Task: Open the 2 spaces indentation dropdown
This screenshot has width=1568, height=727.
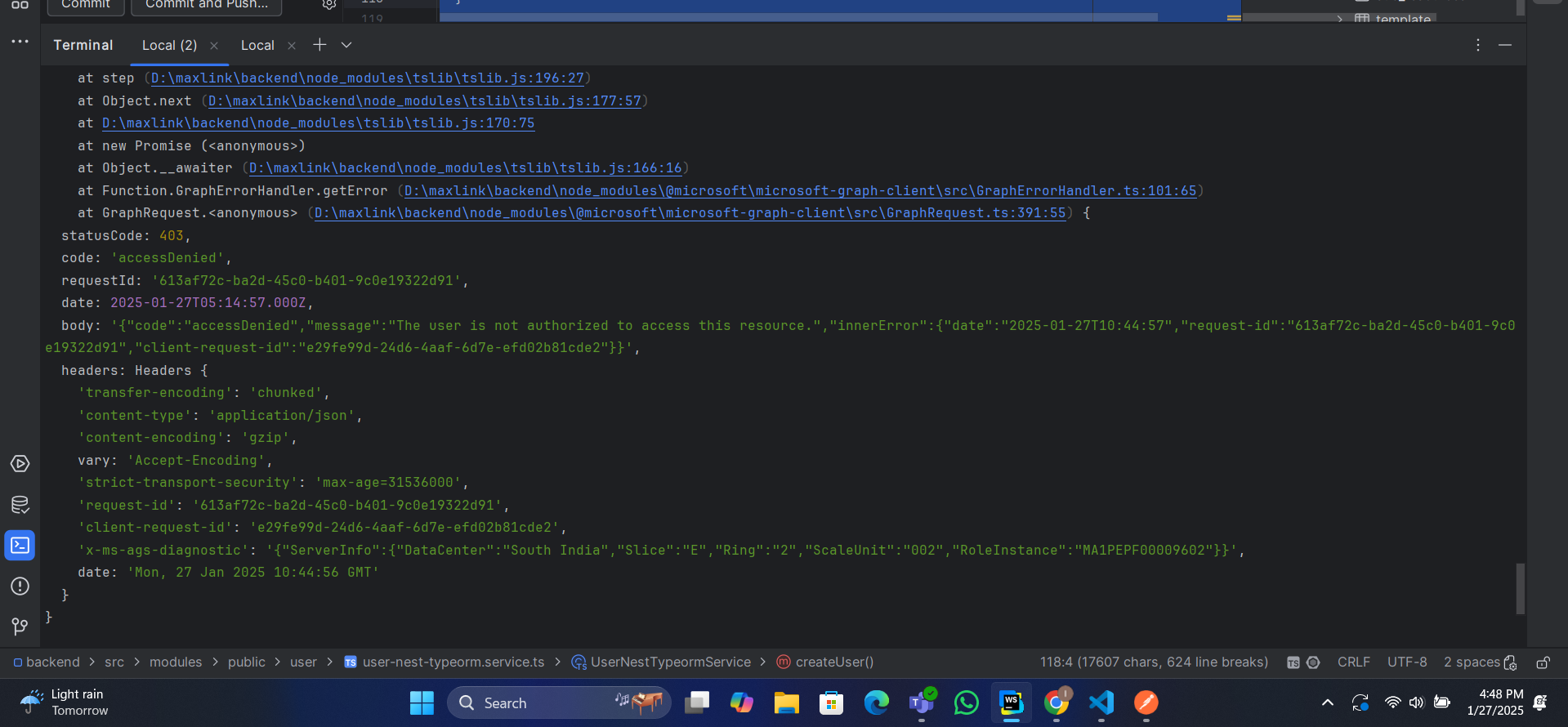Action: [x=1472, y=662]
